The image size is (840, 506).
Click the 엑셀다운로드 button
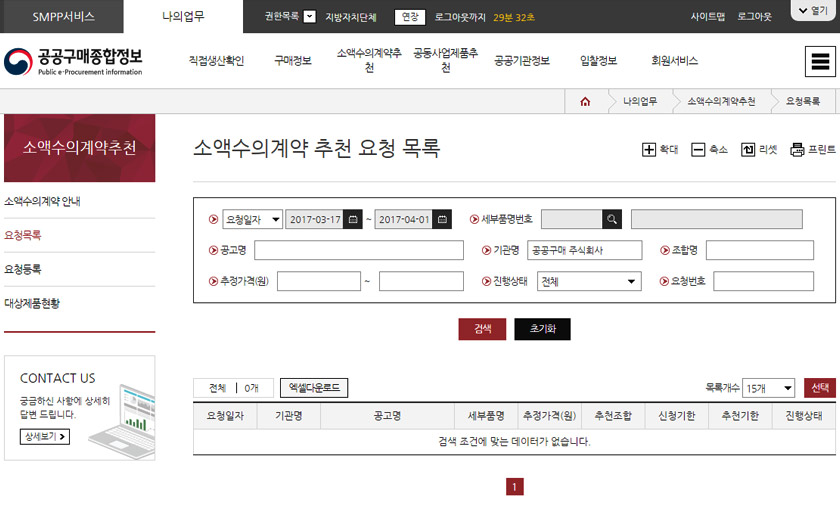pyautogui.click(x=314, y=388)
